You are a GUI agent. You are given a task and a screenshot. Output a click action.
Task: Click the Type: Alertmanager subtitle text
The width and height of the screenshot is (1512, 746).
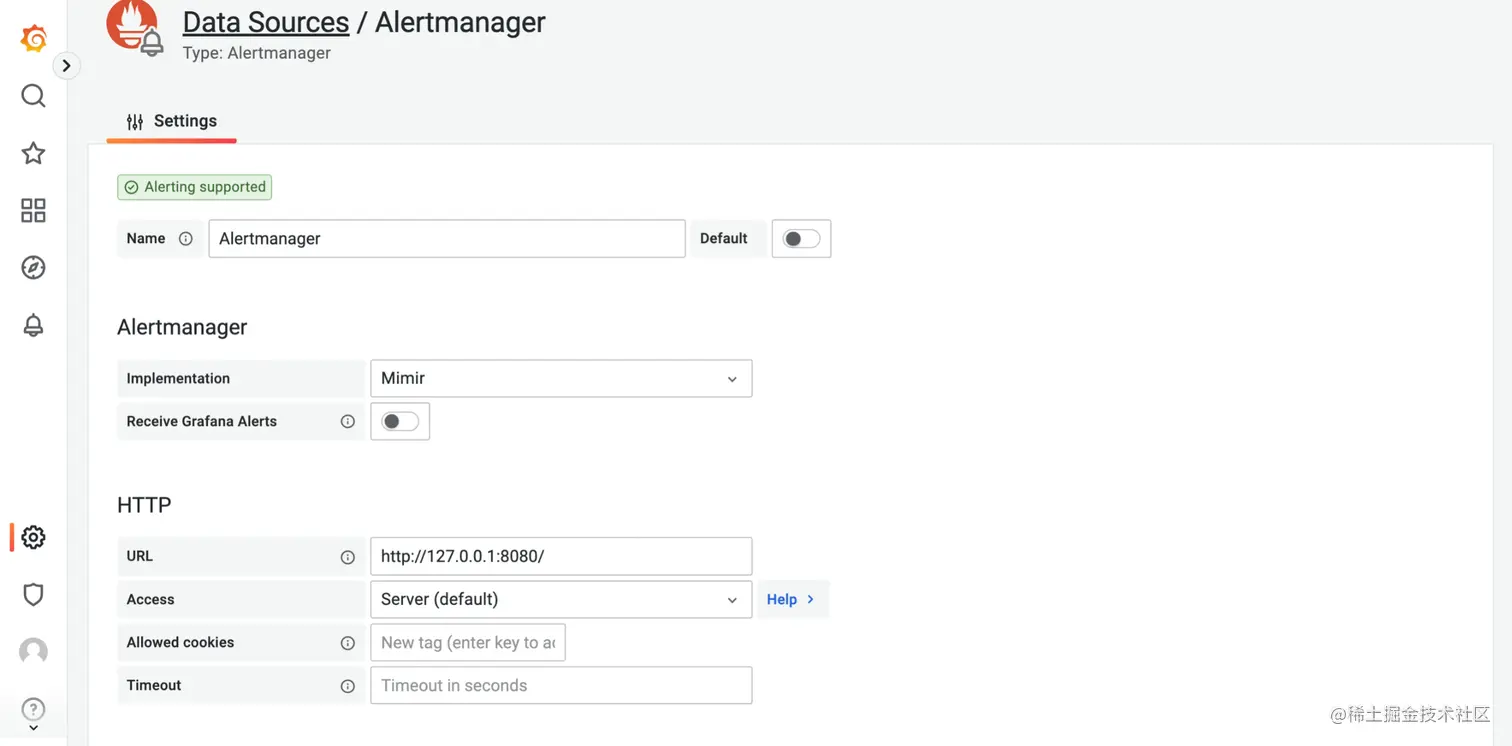[257, 53]
